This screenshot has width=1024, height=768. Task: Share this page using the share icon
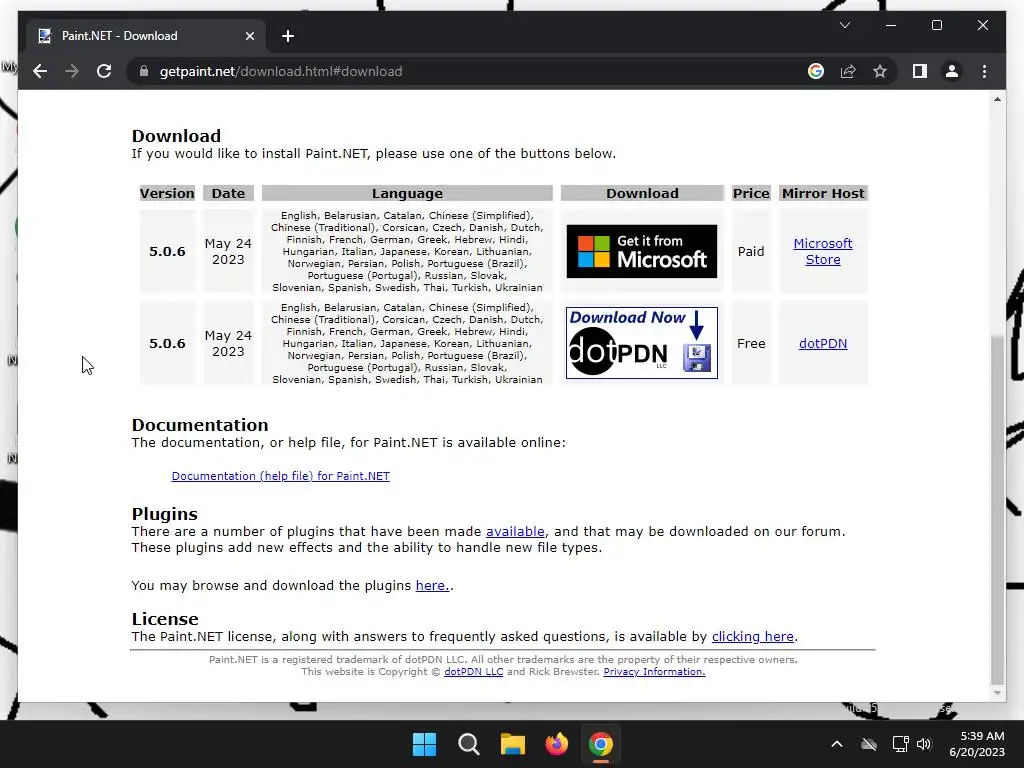[x=848, y=71]
